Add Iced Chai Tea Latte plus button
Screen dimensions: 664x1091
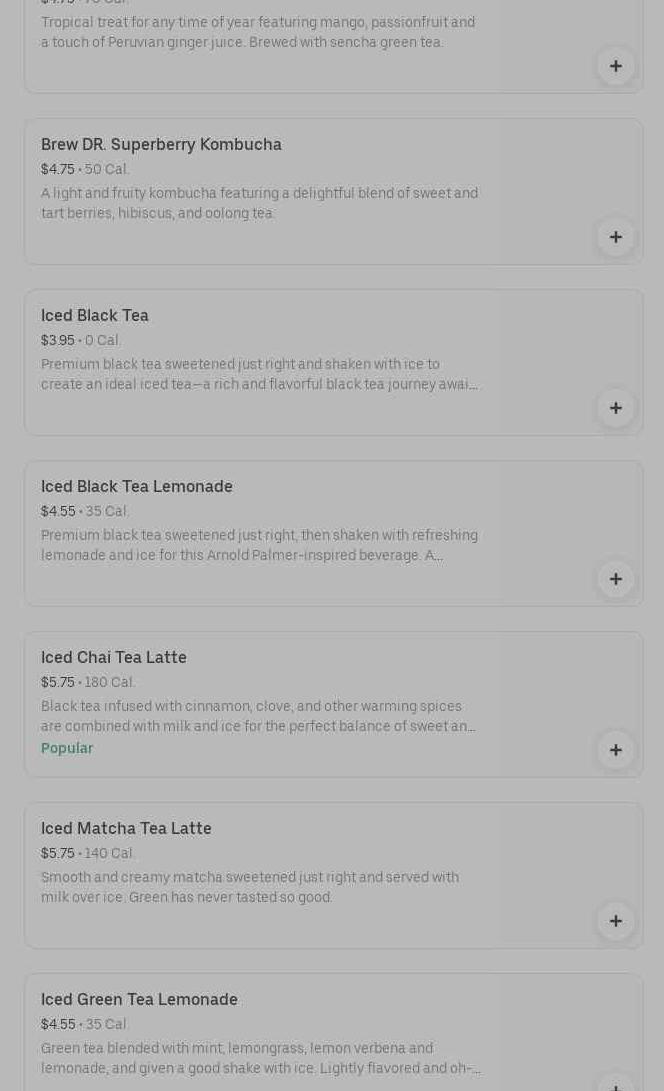[x=615, y=750]
